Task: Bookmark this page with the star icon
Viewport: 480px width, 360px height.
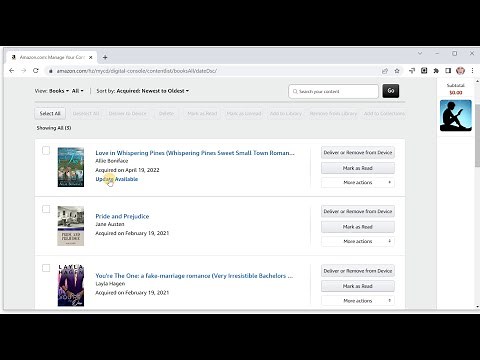Action: coord(397,71)
